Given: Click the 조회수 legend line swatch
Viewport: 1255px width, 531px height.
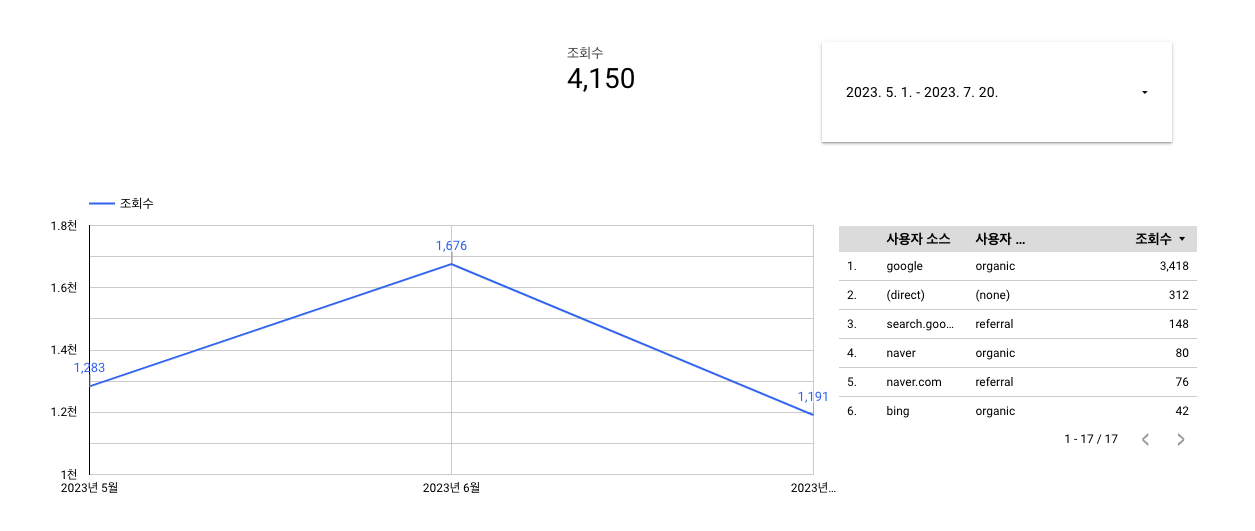Looking at the screenshot, I should [x=102, y=203].
